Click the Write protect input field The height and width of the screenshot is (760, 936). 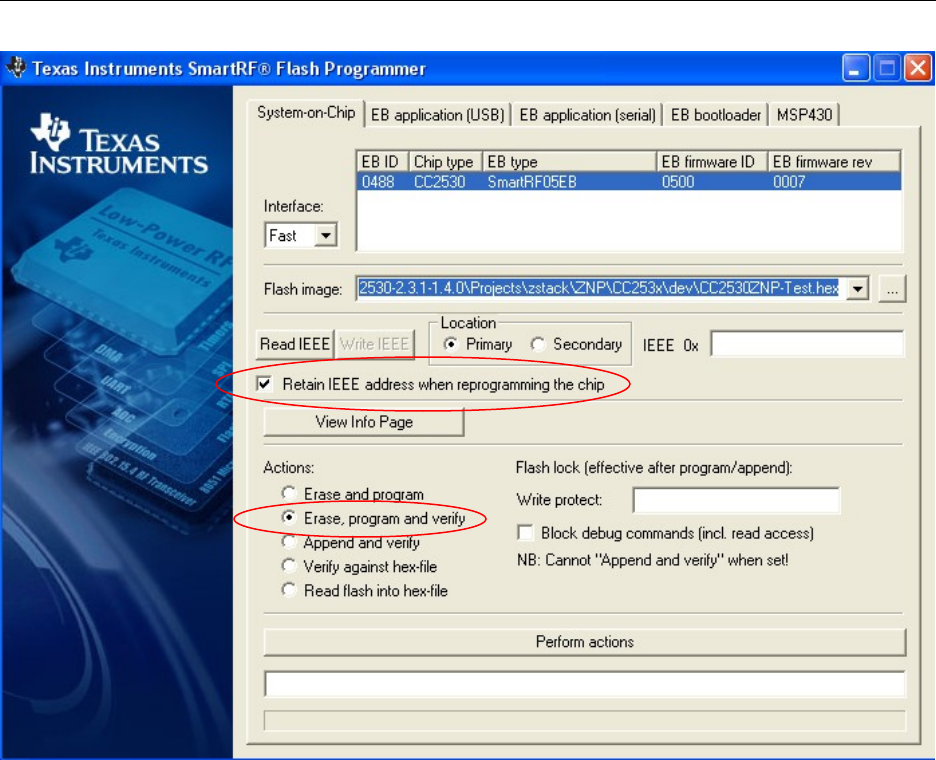pyautogui.click(x=736, y=500)
